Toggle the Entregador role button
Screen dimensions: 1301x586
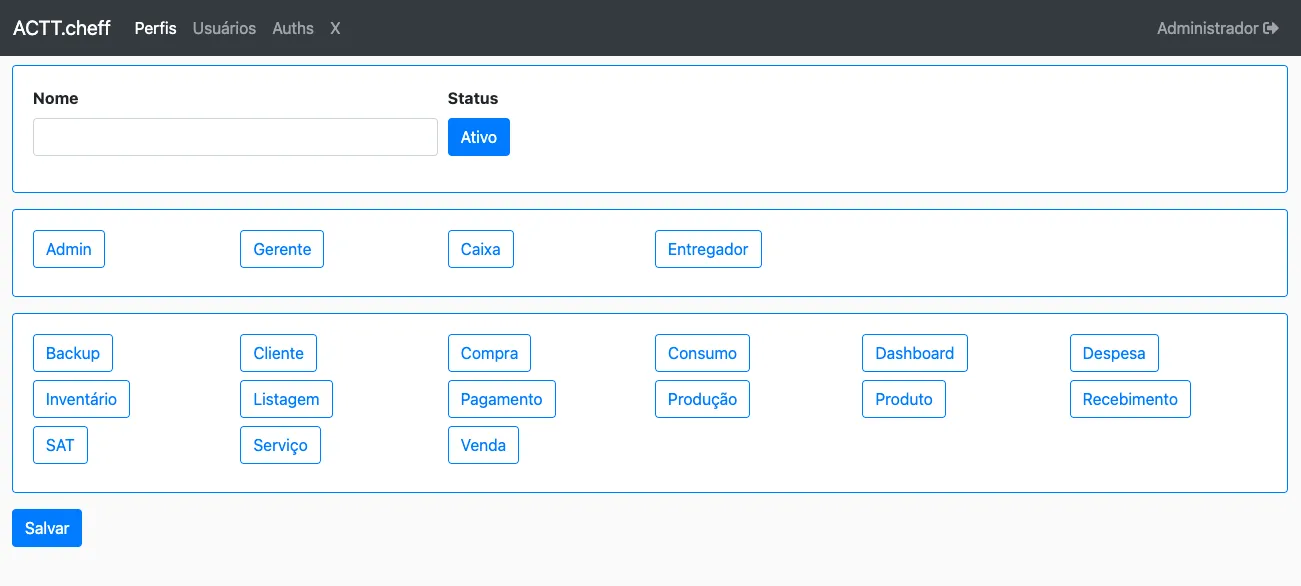[x=708, y=249]
